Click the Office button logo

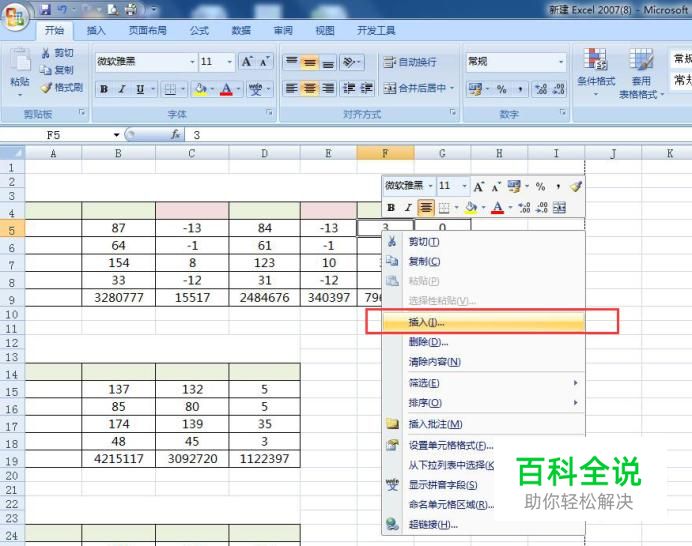coord(16,19)
